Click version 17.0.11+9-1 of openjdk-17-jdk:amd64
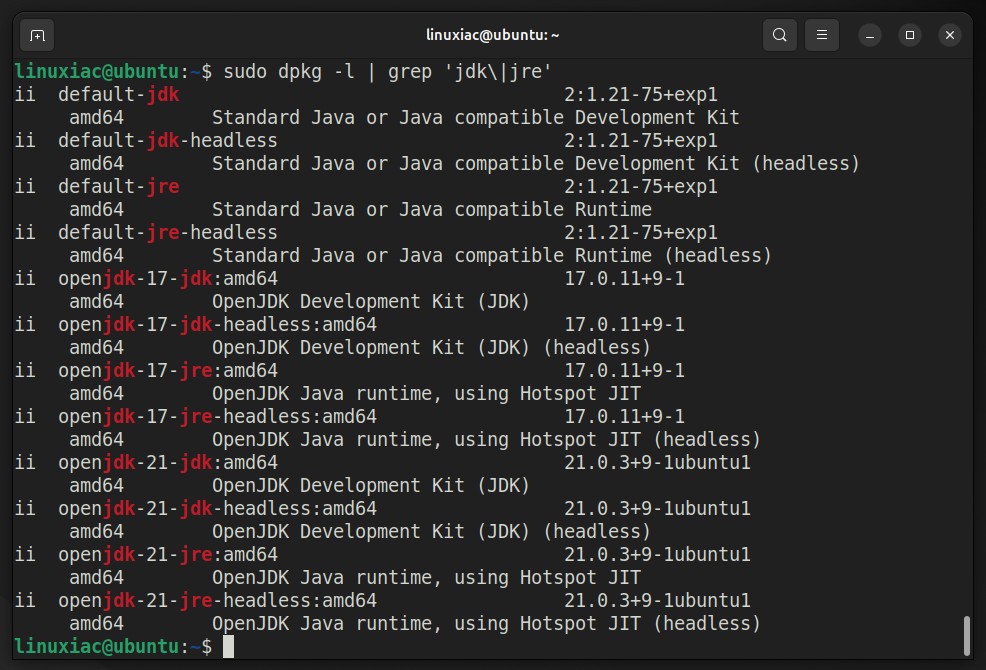 [624, 279]
